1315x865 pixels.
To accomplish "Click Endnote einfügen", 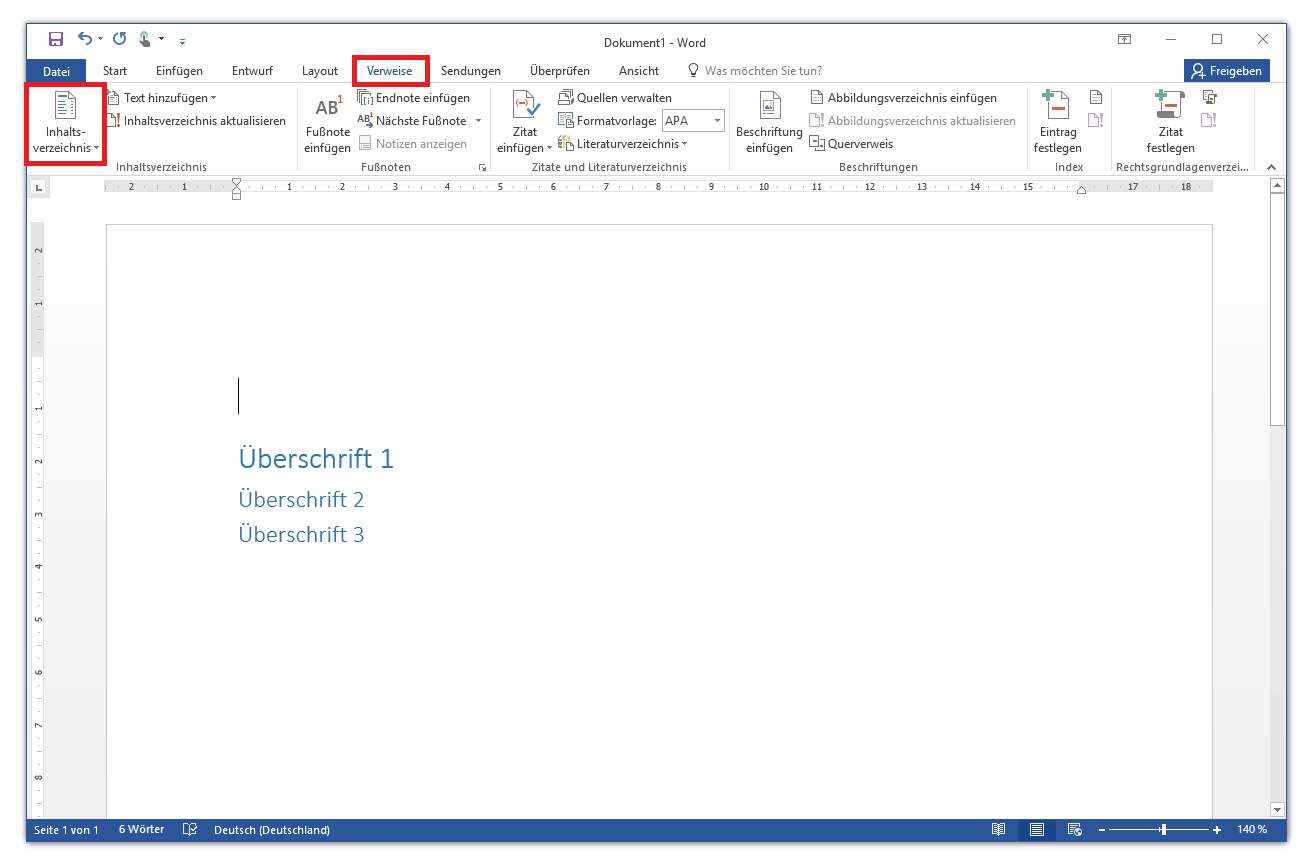I will coord(414,98).
